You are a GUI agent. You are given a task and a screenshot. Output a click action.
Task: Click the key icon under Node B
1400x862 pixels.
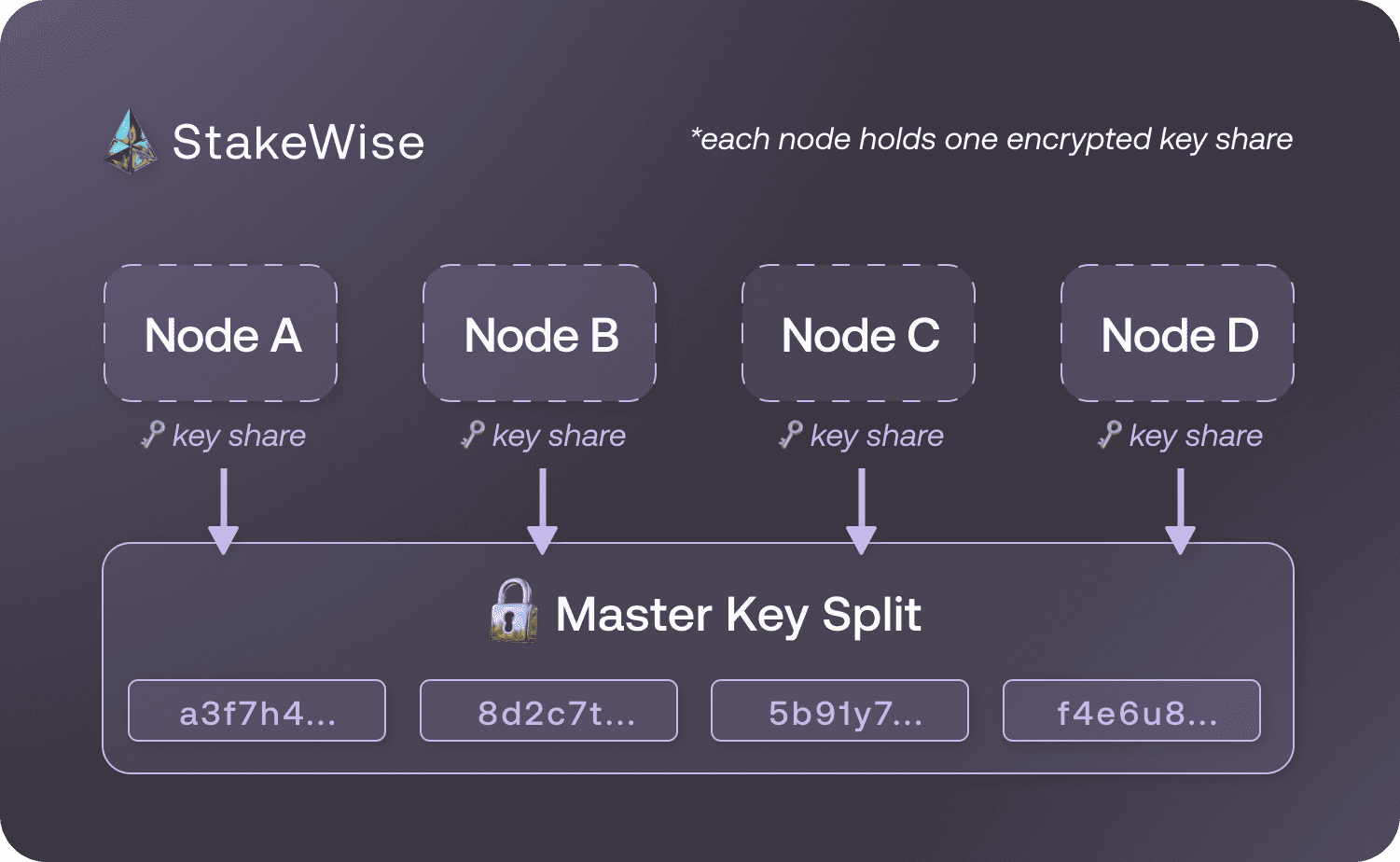[x=473, y=435]
